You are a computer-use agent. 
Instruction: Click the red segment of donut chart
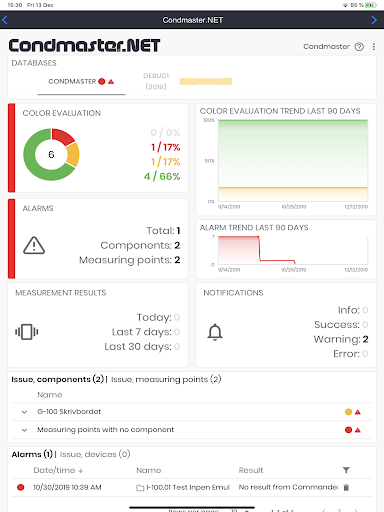pos(63,136)
